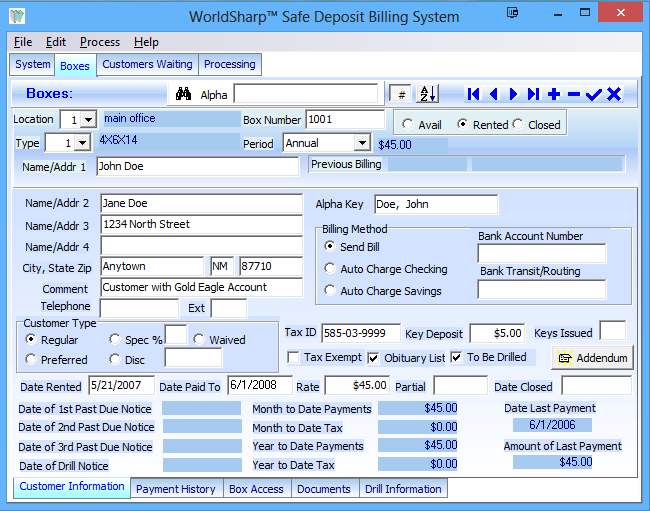Jump to the last record

click(533, 94)
